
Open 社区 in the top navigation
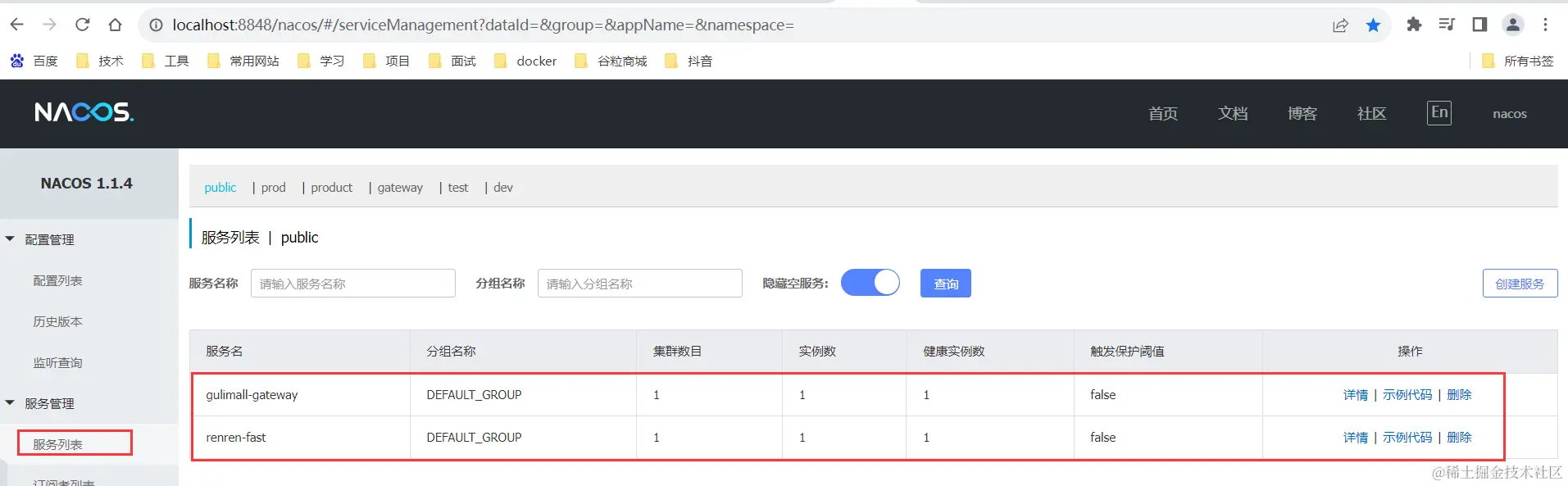1372,114
